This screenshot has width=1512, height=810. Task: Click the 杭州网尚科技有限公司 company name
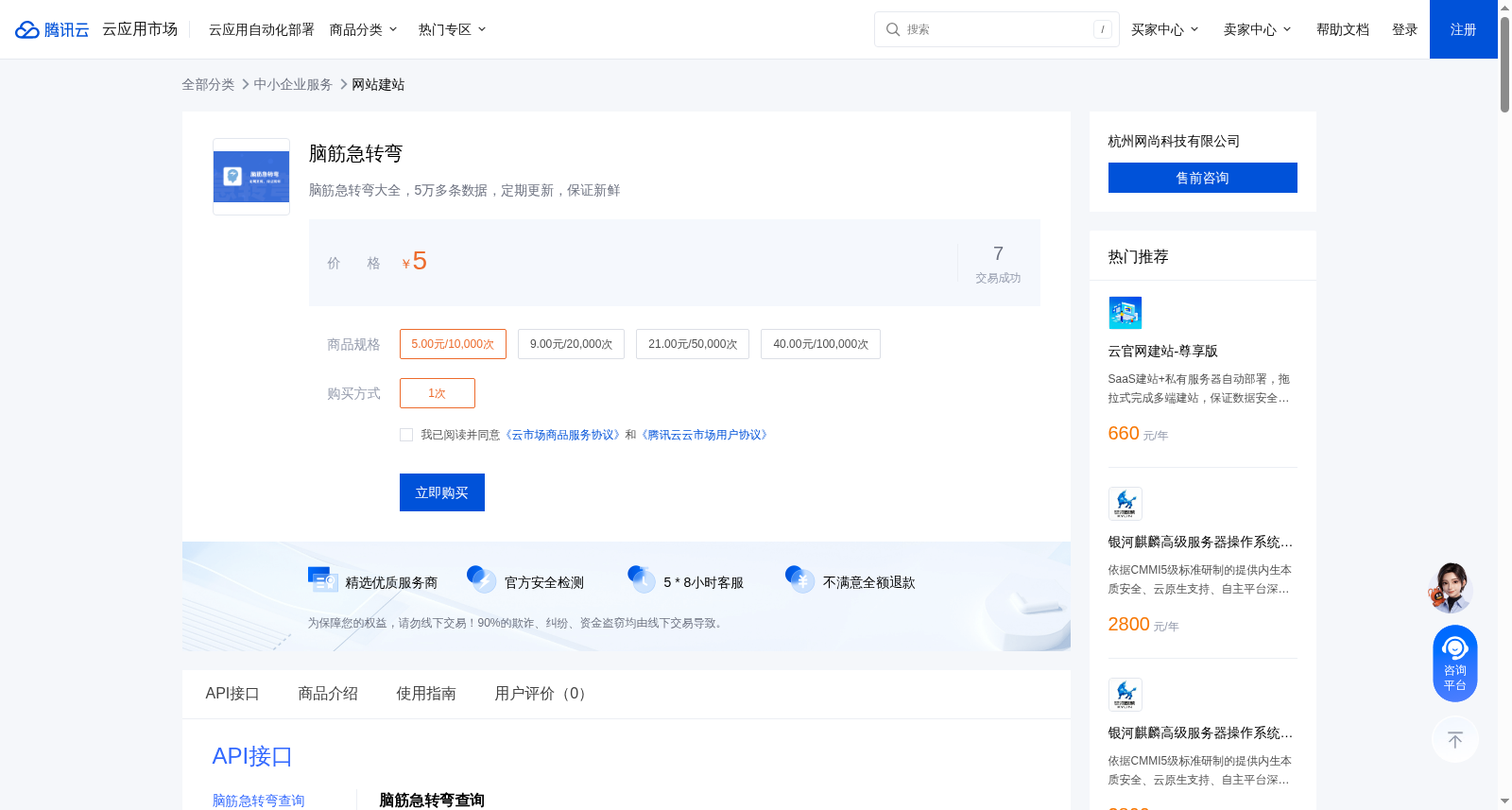tap(1174, 141)
